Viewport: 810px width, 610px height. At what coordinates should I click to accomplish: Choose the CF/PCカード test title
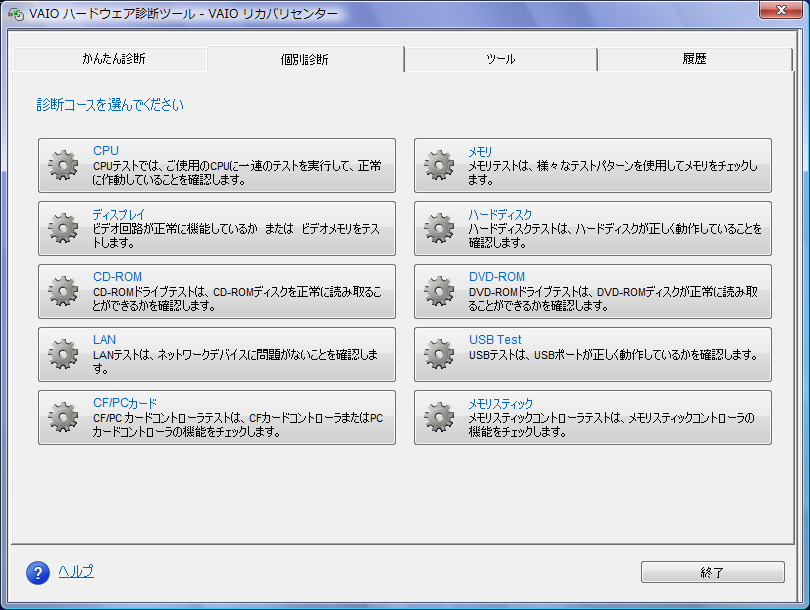point(125,403)
